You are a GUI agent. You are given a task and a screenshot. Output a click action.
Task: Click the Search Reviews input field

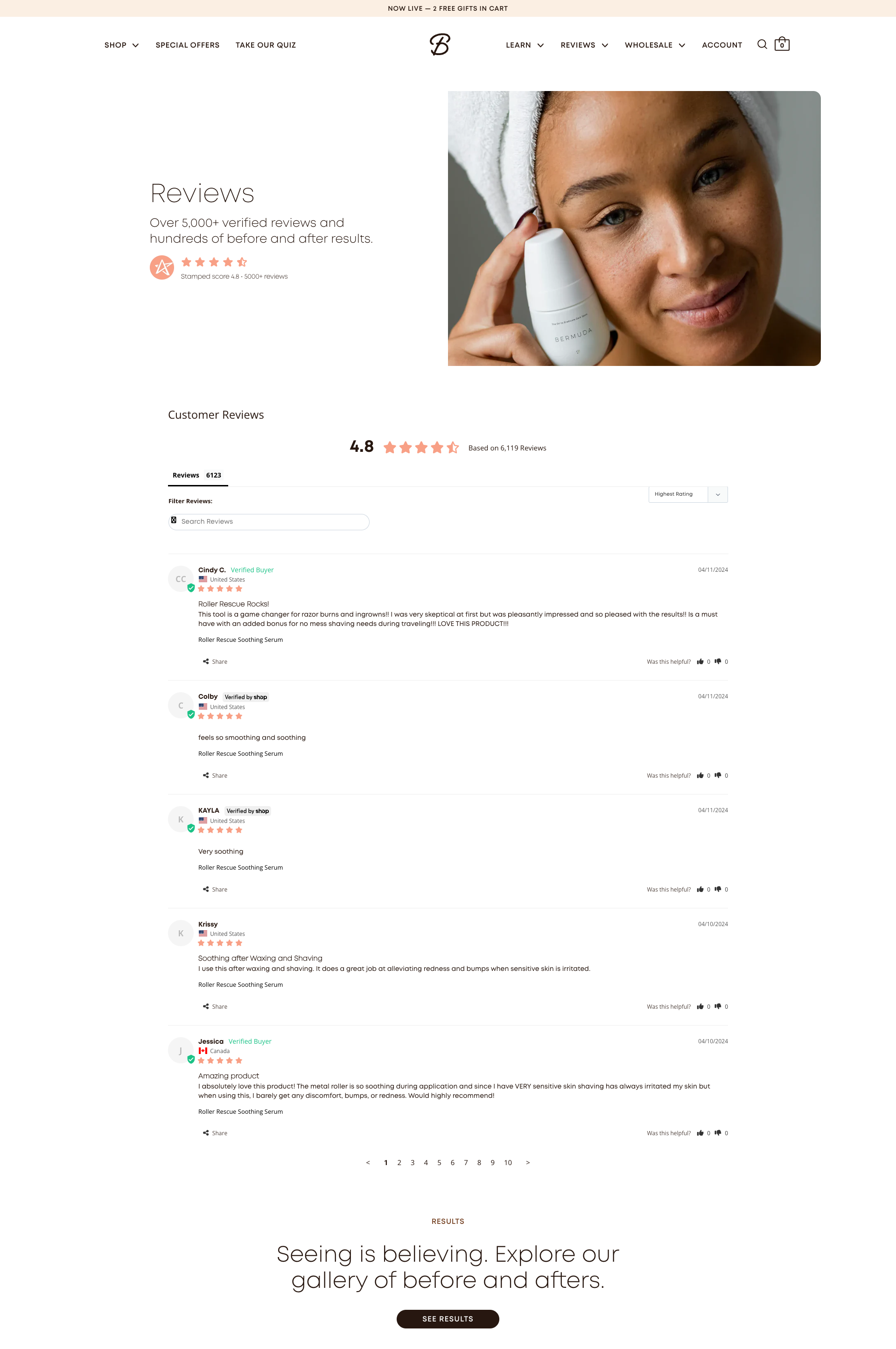click(x=269, y=521)
